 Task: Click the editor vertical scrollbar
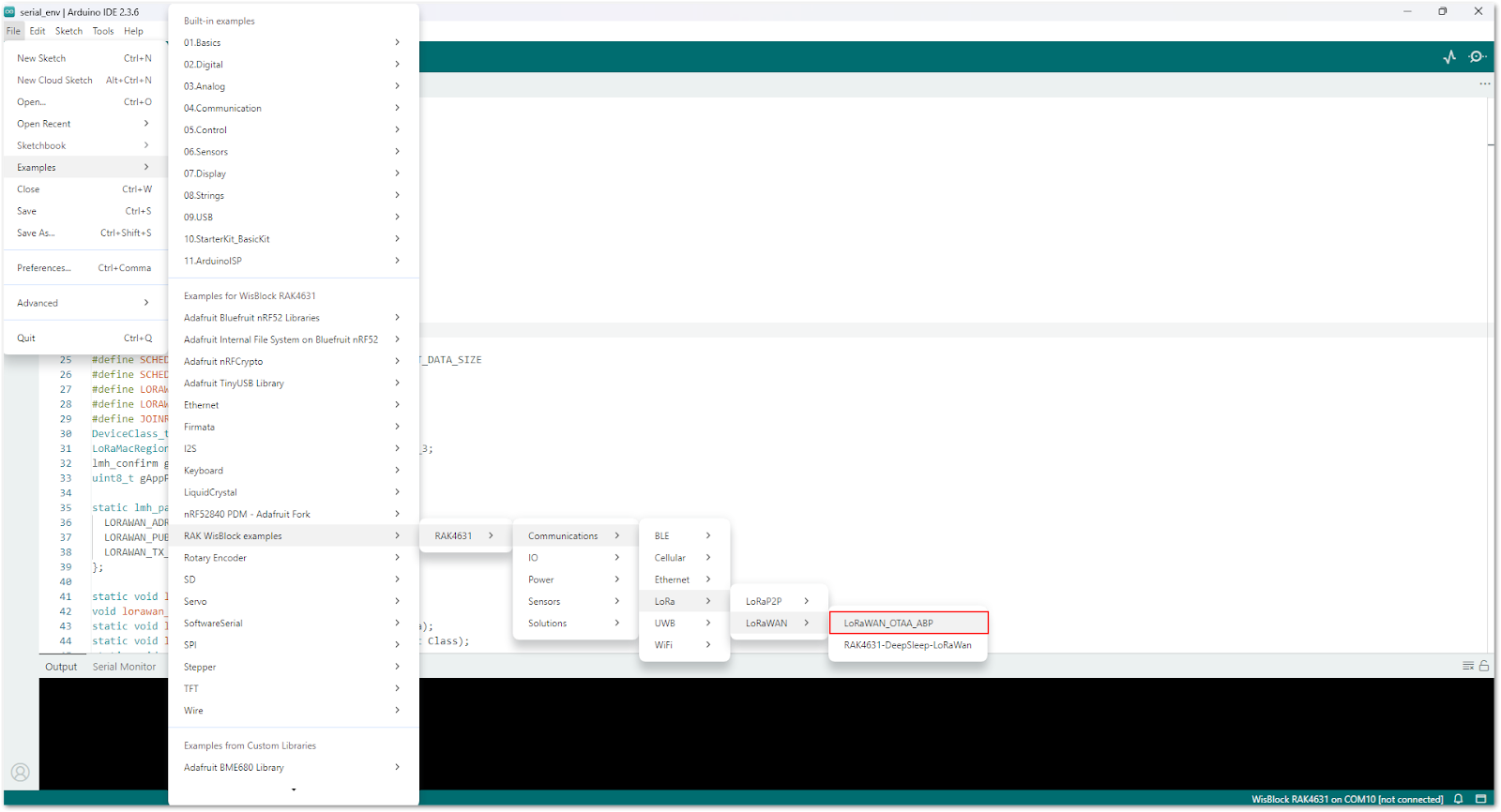click(x=1491, y=375)
